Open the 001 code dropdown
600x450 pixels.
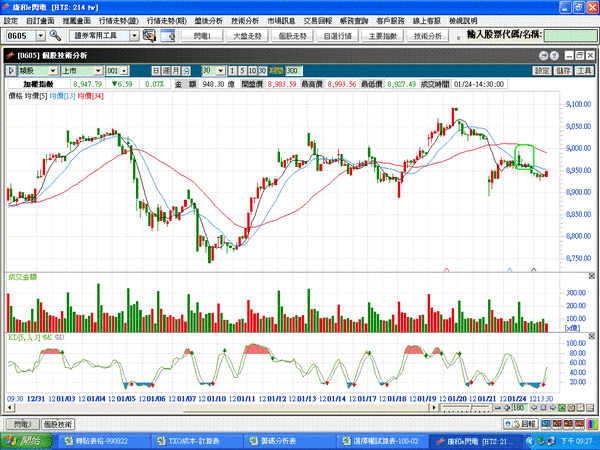click(124, 71)
